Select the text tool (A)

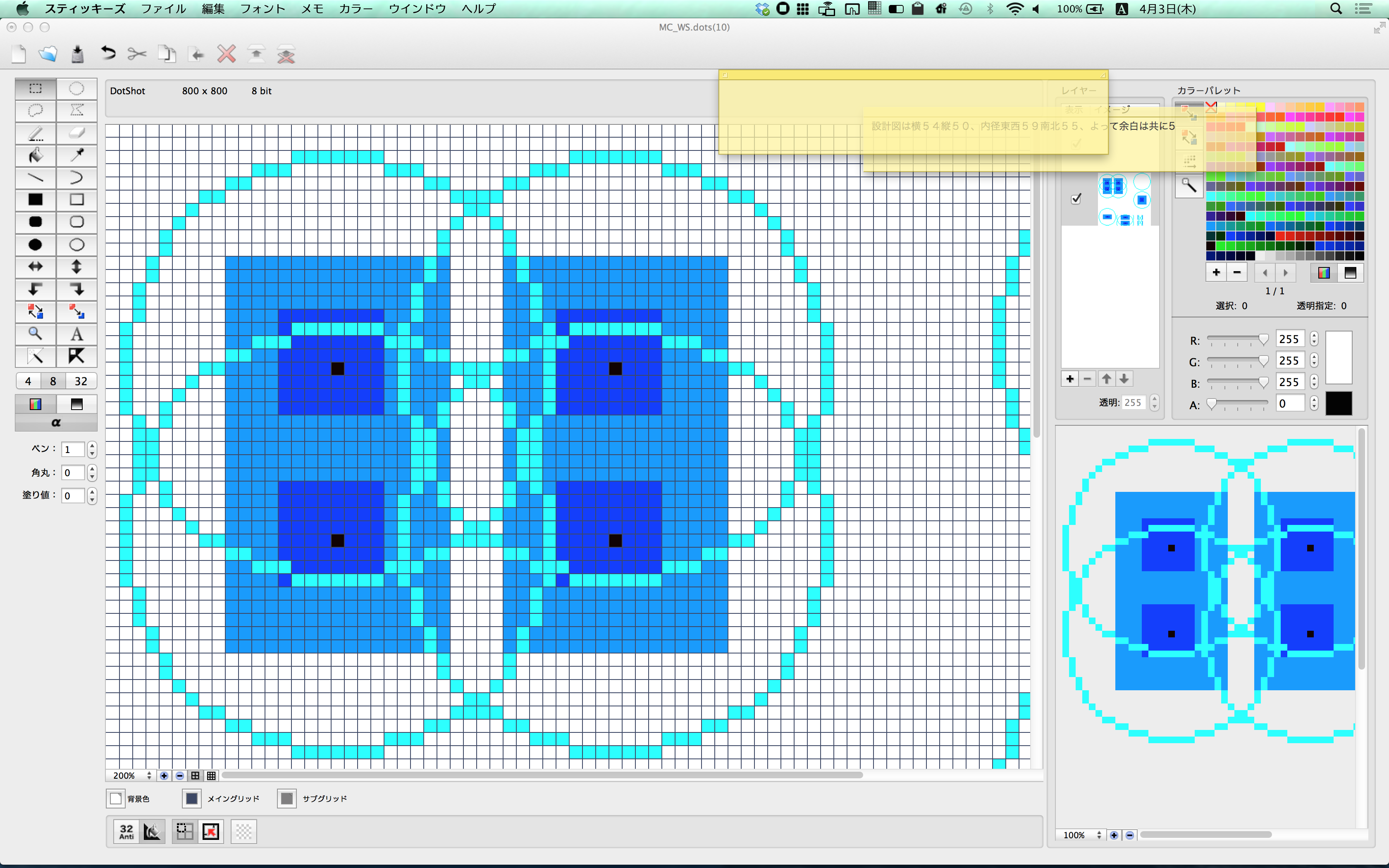[76, 334]
